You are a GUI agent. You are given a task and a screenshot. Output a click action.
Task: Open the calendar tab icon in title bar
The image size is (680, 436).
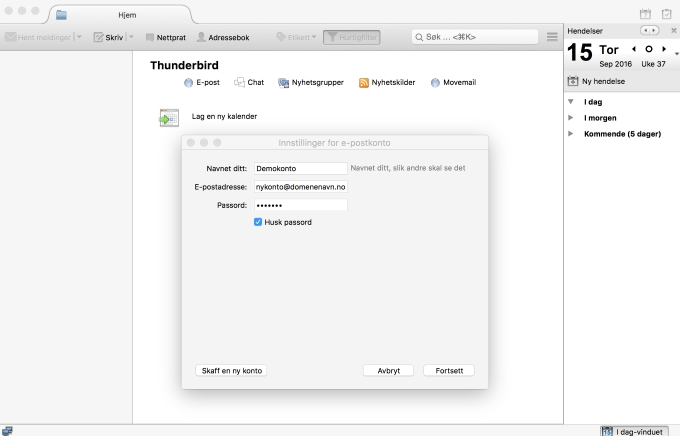pos(645,14)
